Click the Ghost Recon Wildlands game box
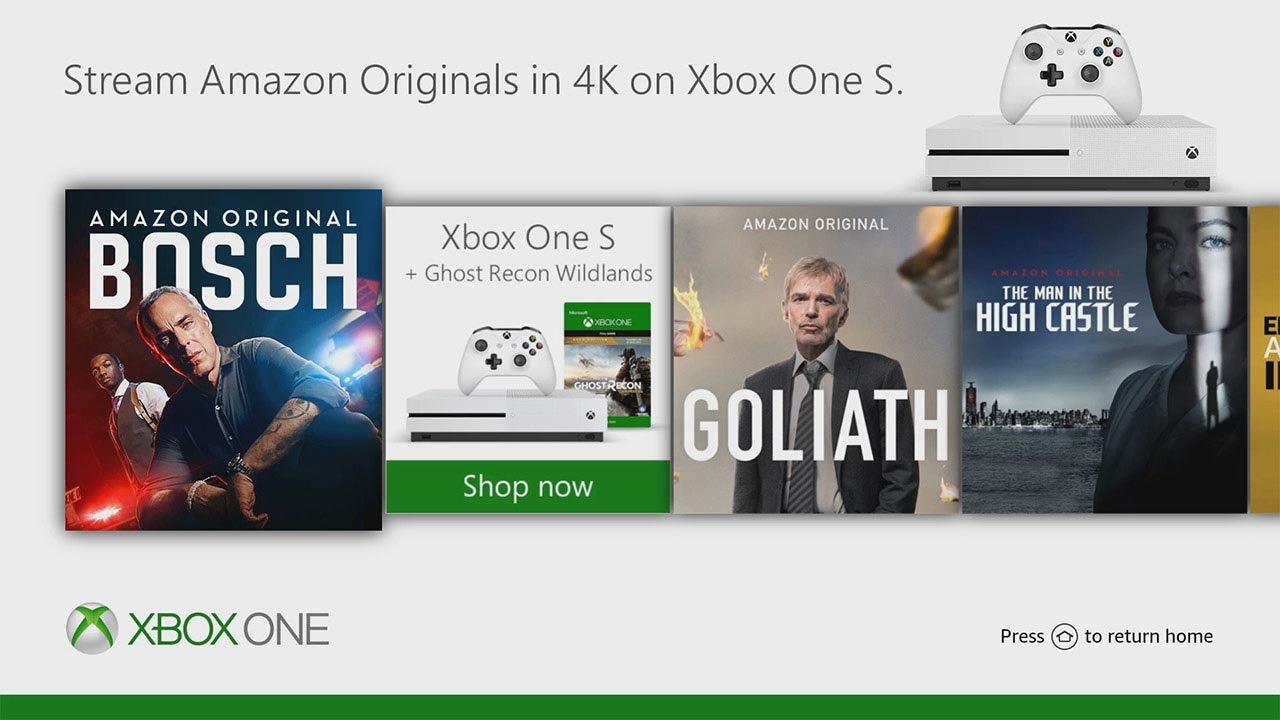 click(x=607, y=365)
